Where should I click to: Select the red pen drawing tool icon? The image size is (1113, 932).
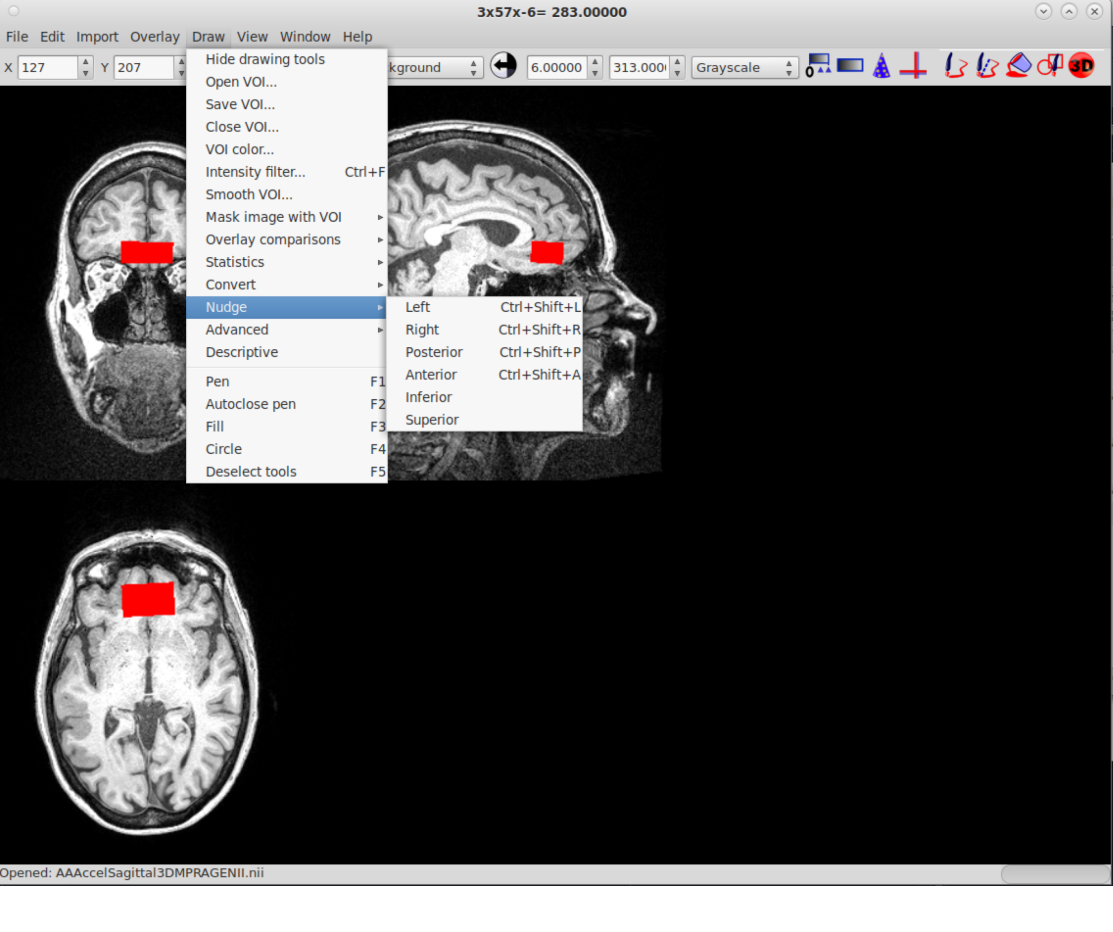point(956,67)
